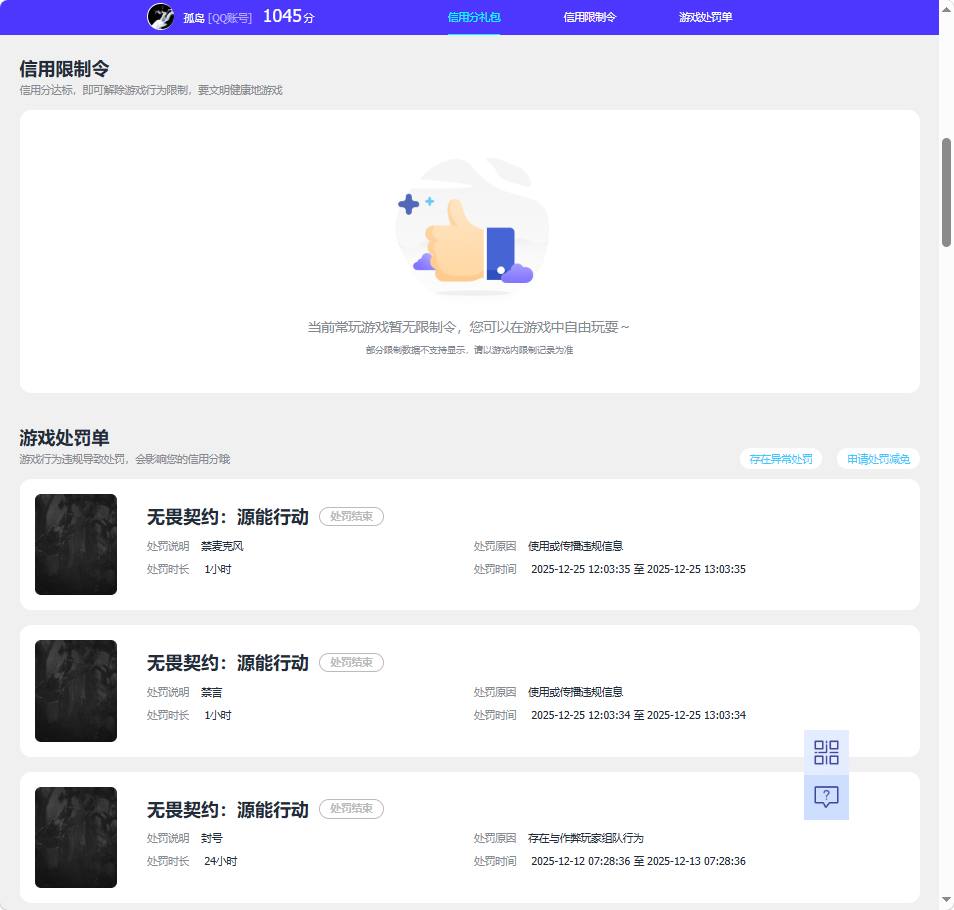
Task: Click [QQ账号] label in header
Action: tap(229, 18)
